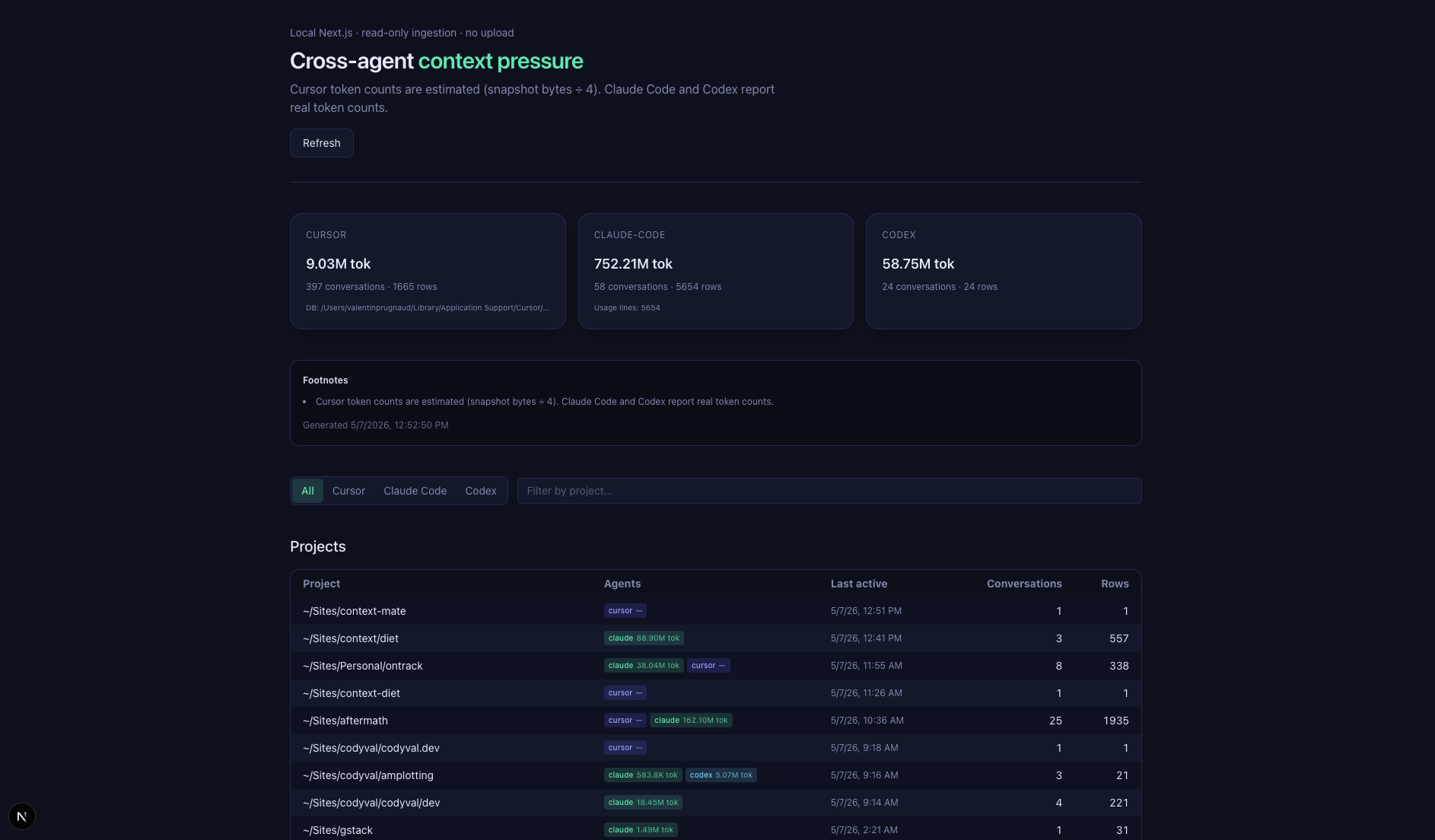Click the 338 rows value for ontrack
Viewport: 1435px width, 840px height.
pos(1119,666)
